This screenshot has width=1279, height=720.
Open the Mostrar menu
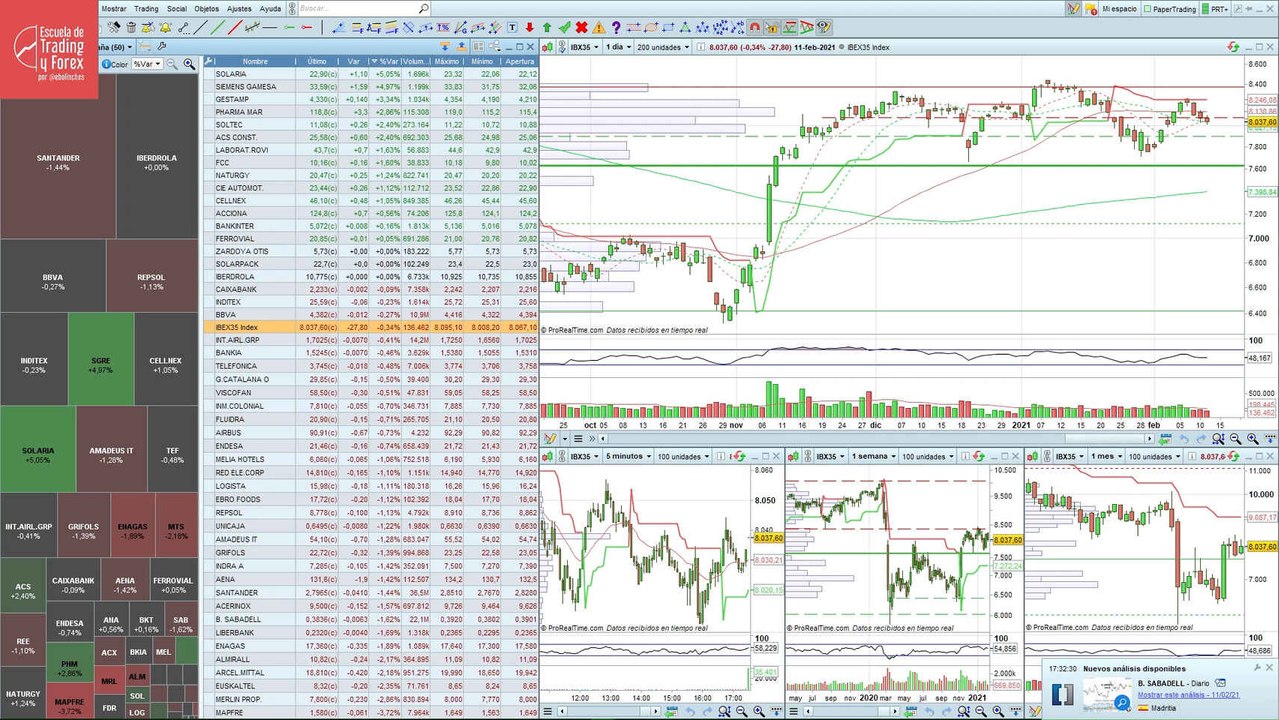[114, 8]
